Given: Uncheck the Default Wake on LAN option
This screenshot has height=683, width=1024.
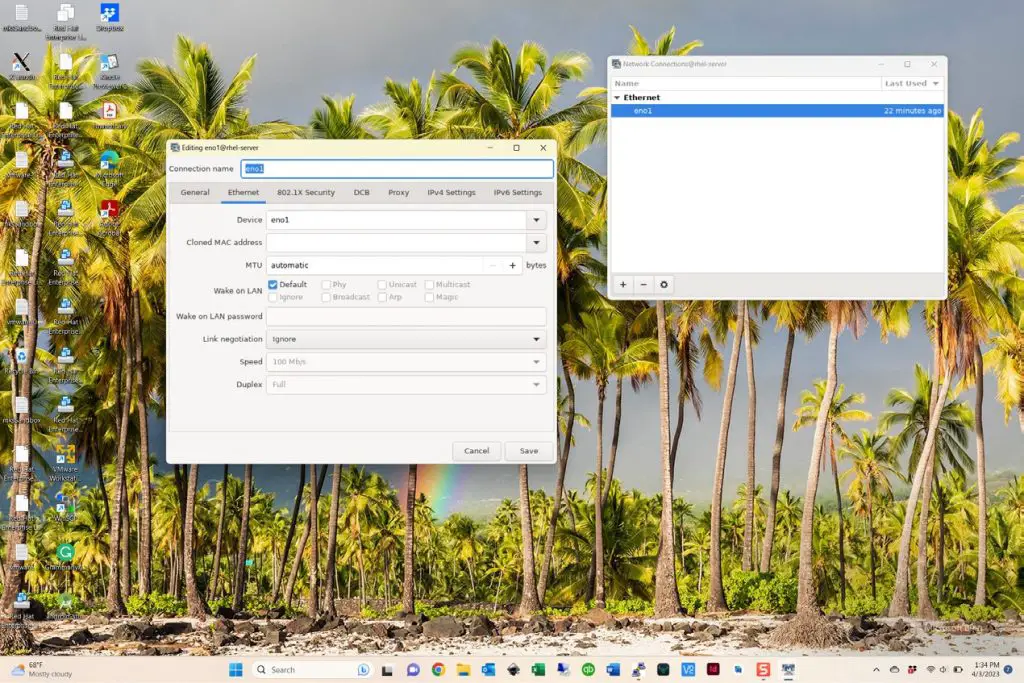Looking at the screenshot, I should 273,284.
